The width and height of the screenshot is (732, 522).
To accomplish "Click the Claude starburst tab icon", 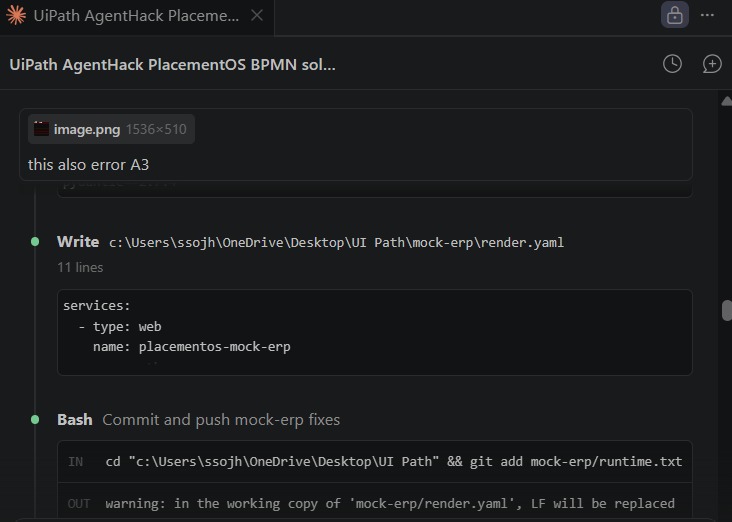I will tap(16, 15).
